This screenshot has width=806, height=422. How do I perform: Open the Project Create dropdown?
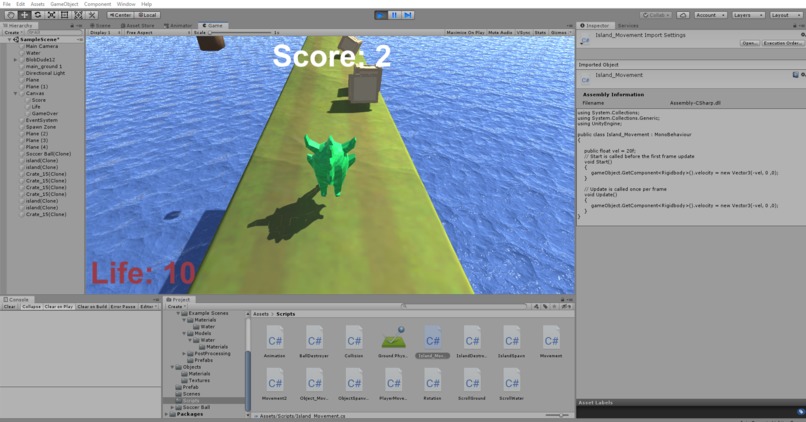[176, 306]
